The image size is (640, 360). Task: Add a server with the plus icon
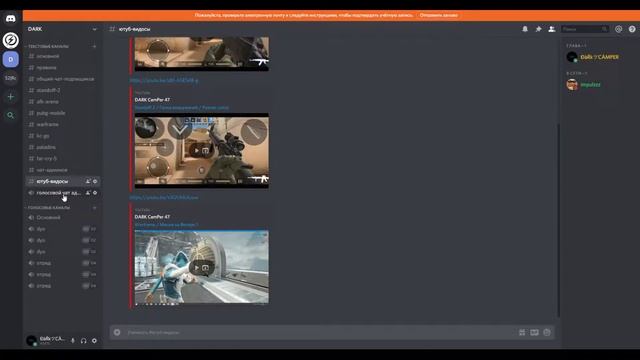pyautogui.click(x=11, y=97)
